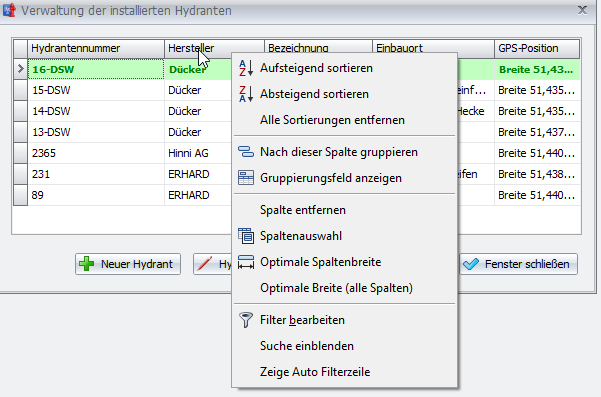
Task: Select Suche einblenden menu entry
Action: (x=307, y=346)
